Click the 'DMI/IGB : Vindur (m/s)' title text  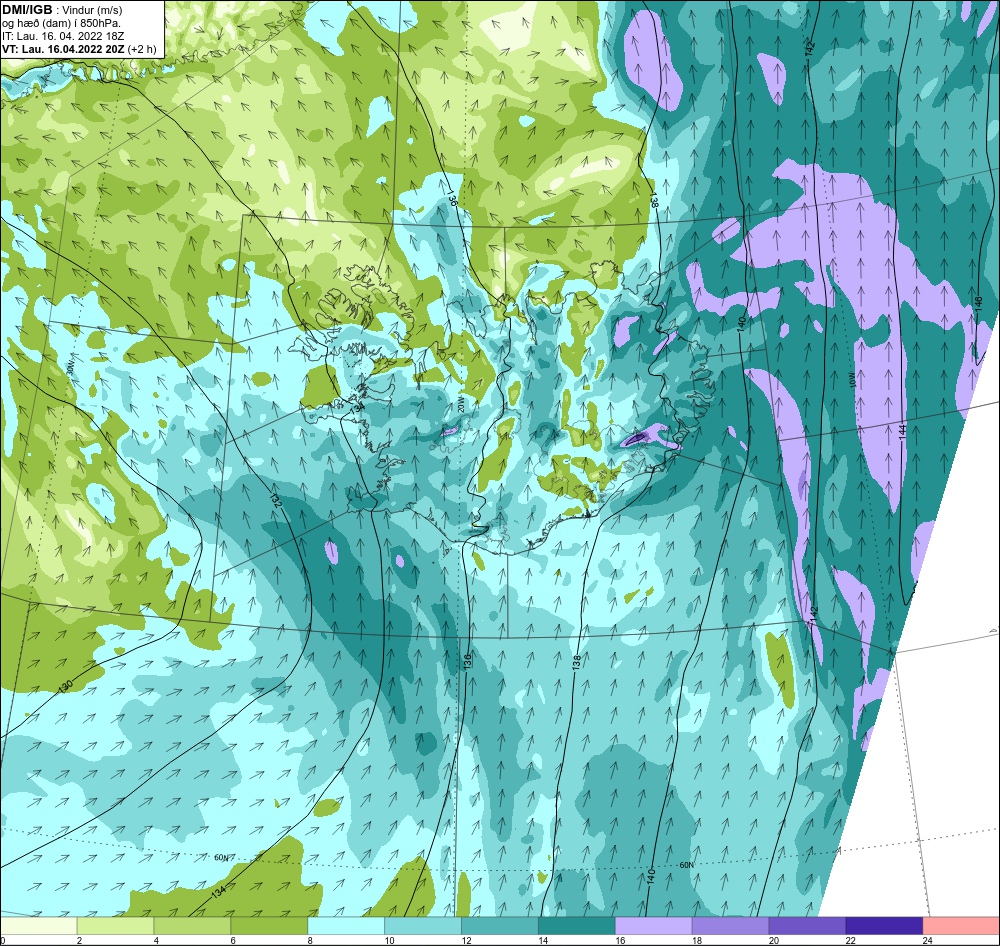point(62,10)
